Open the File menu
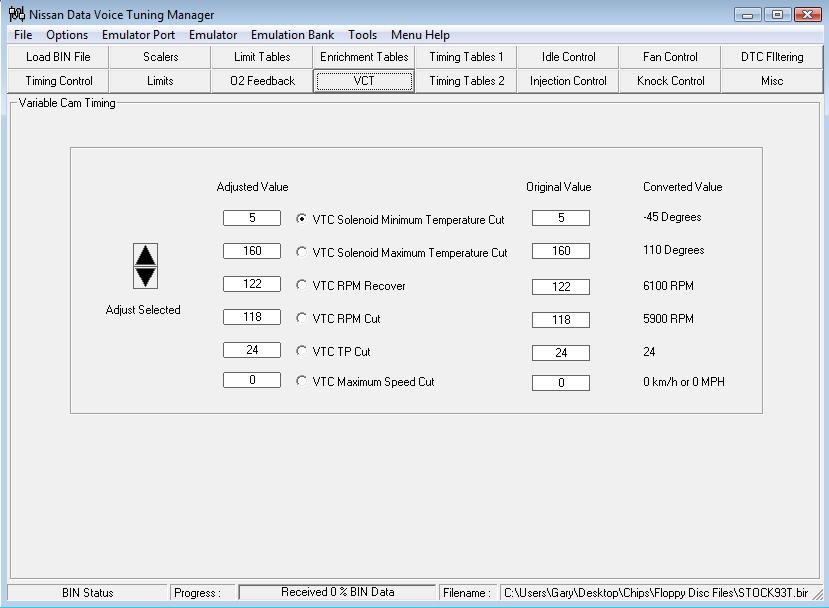This screenshot has height=608, width=829. [x=23, y=35]
